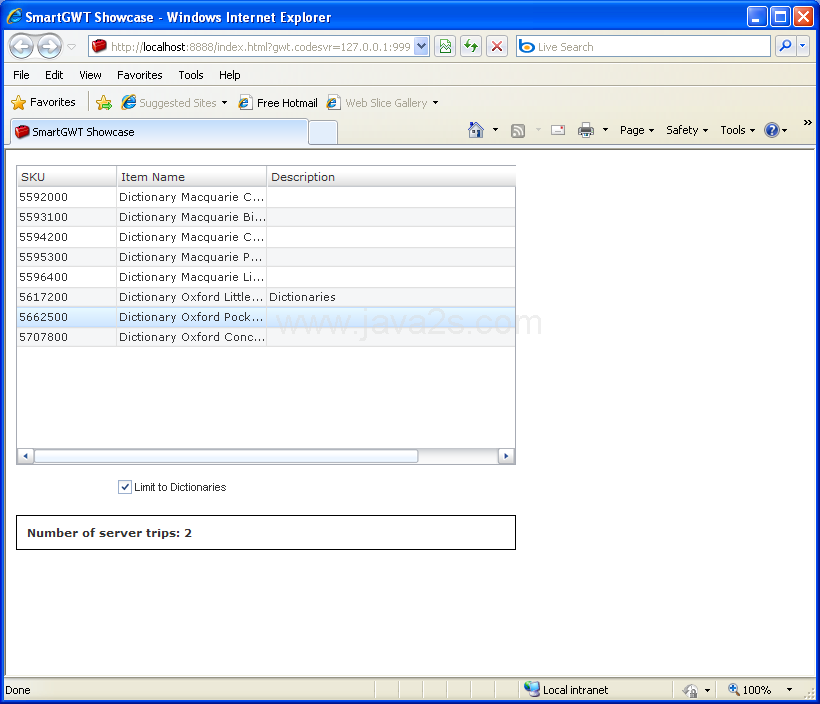Expand the Web Slice Gallery dropdown arrow
The width and height of the screenshot is (820, 704).
(x=435, y=103)
